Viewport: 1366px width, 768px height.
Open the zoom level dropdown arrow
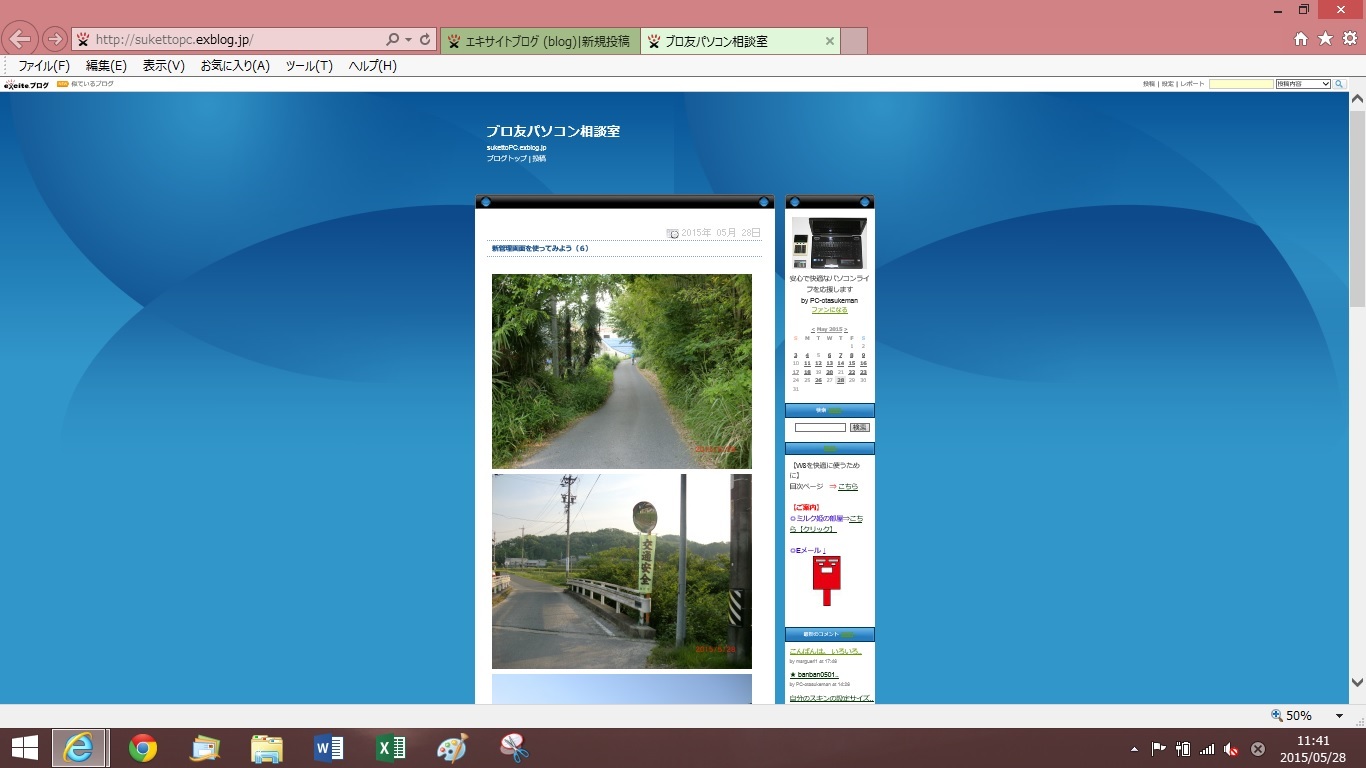1339,716
